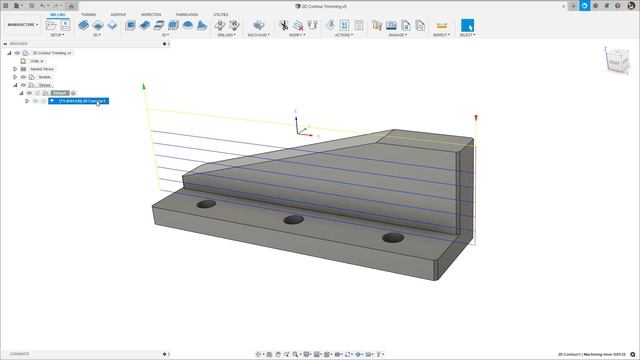Click the 2D Pocket icon
The width and height of the screenshot is (640, 360).
pyautogui.click(x=98, y=25)
